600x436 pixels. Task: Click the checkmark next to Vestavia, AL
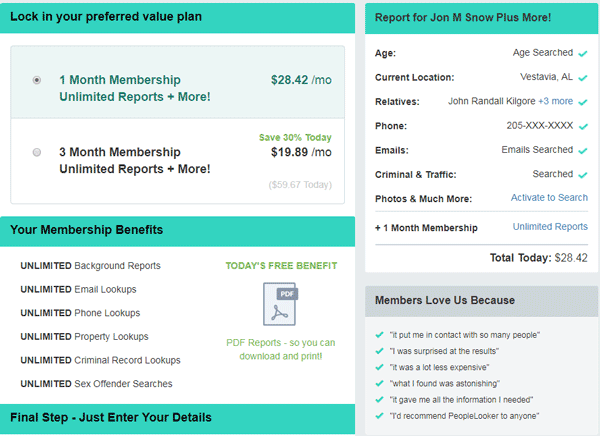[x=582, y=77]
